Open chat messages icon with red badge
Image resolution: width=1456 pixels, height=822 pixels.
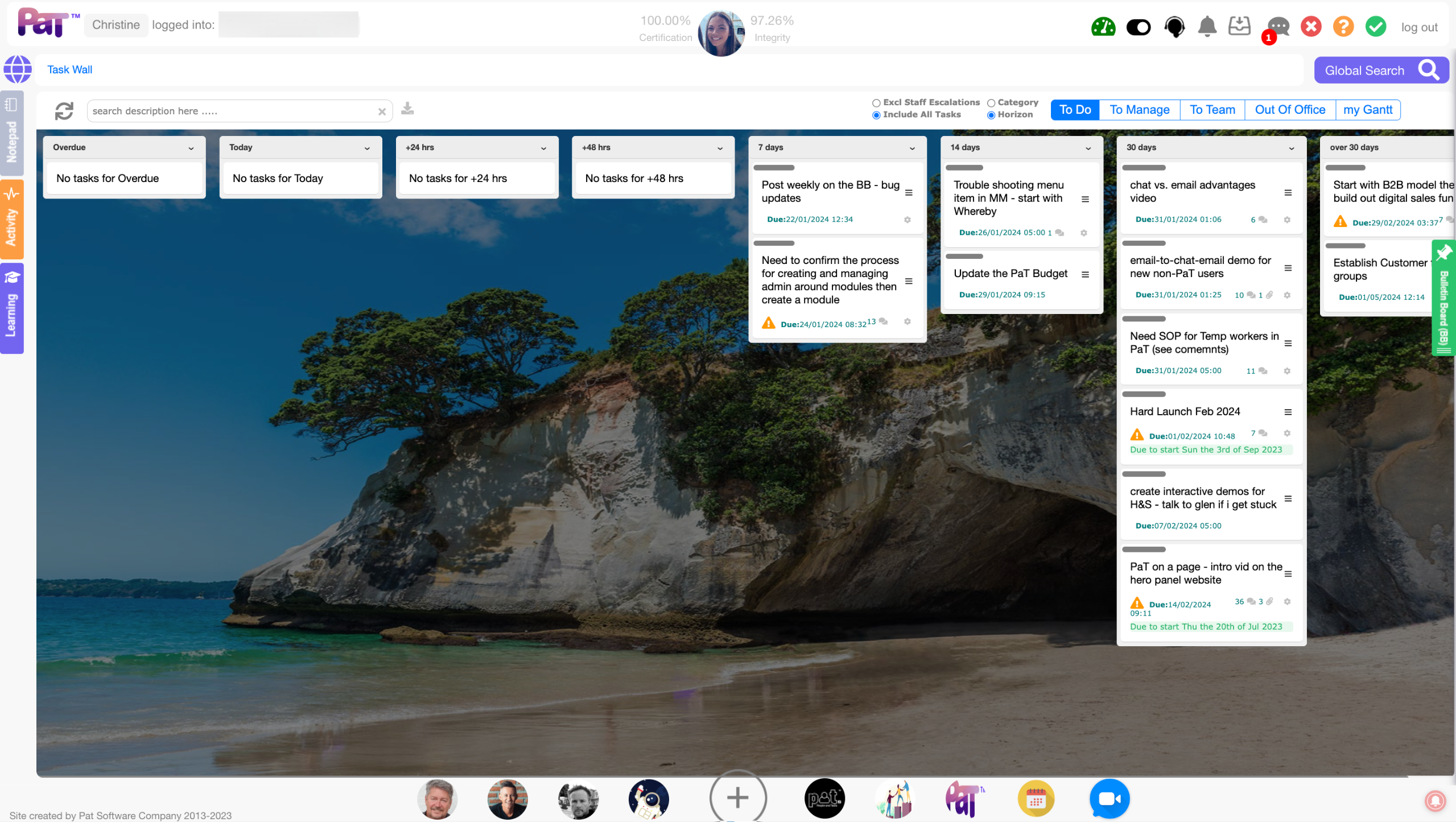coord(1278,27)
